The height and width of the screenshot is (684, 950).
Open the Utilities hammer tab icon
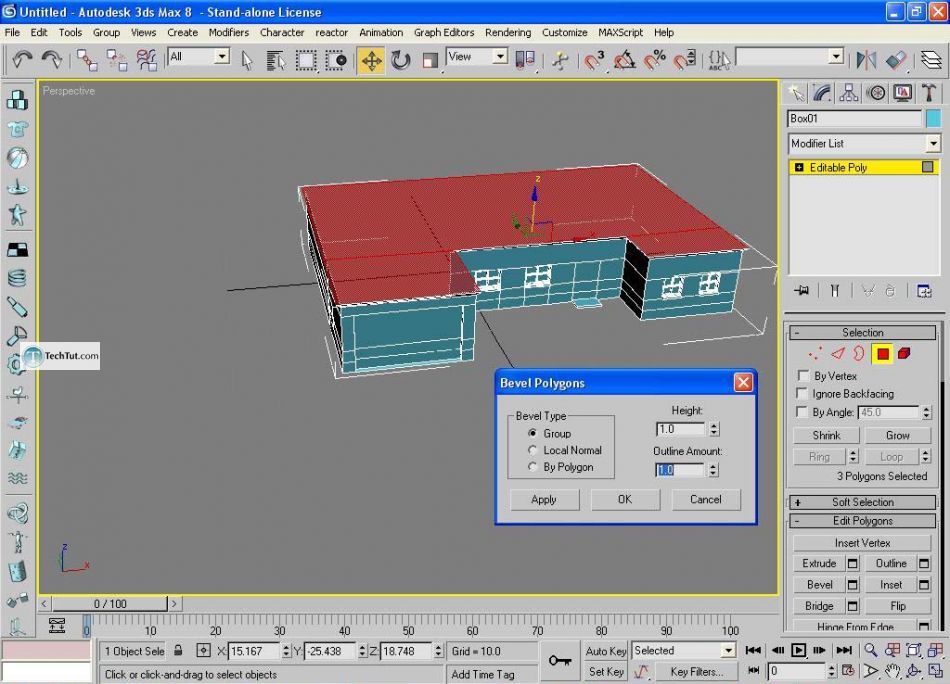point(929,93)
